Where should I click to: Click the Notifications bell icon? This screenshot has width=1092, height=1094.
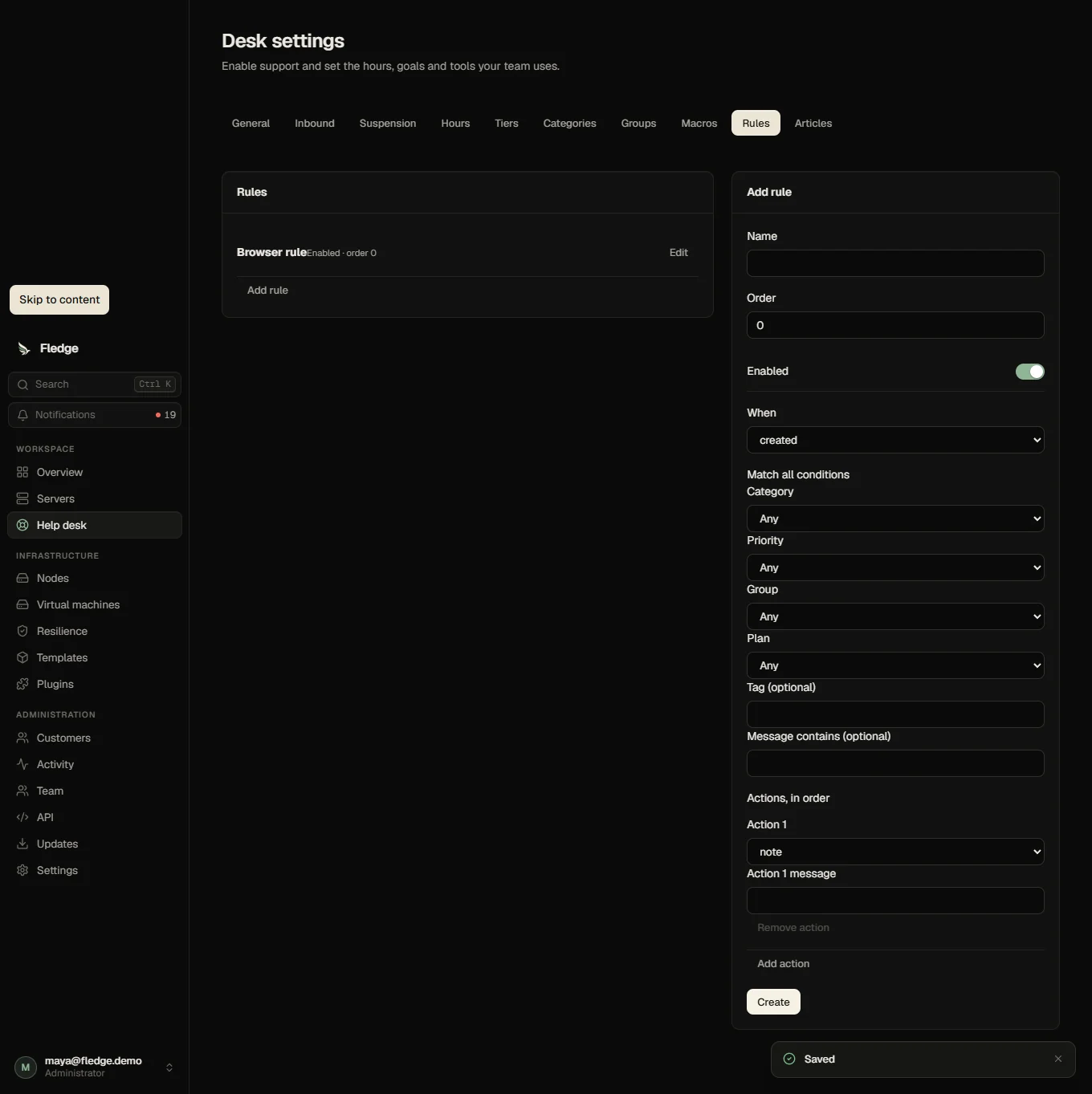22,415
